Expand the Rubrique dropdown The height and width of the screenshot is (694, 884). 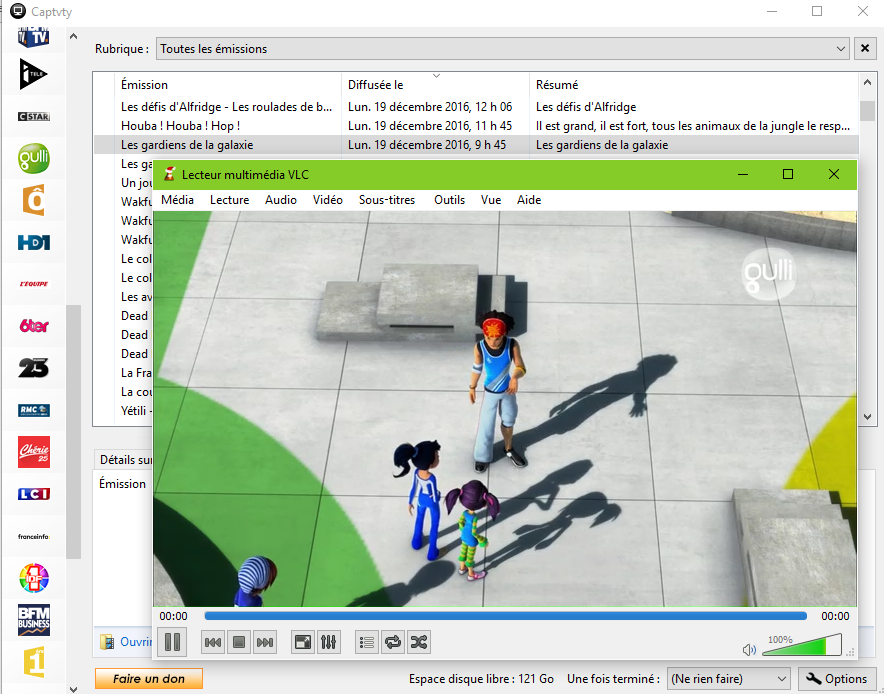point(502,48)
